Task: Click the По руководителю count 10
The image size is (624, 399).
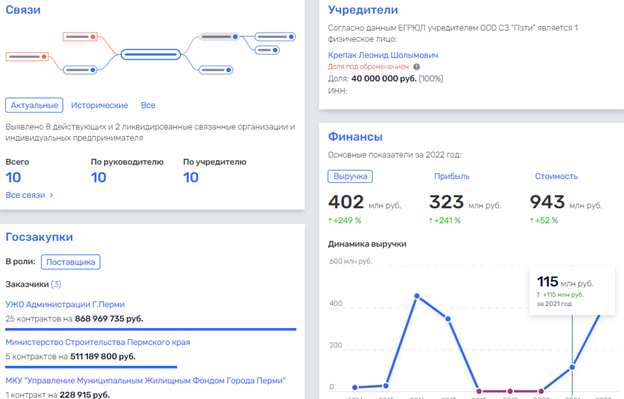Action: 99,177
